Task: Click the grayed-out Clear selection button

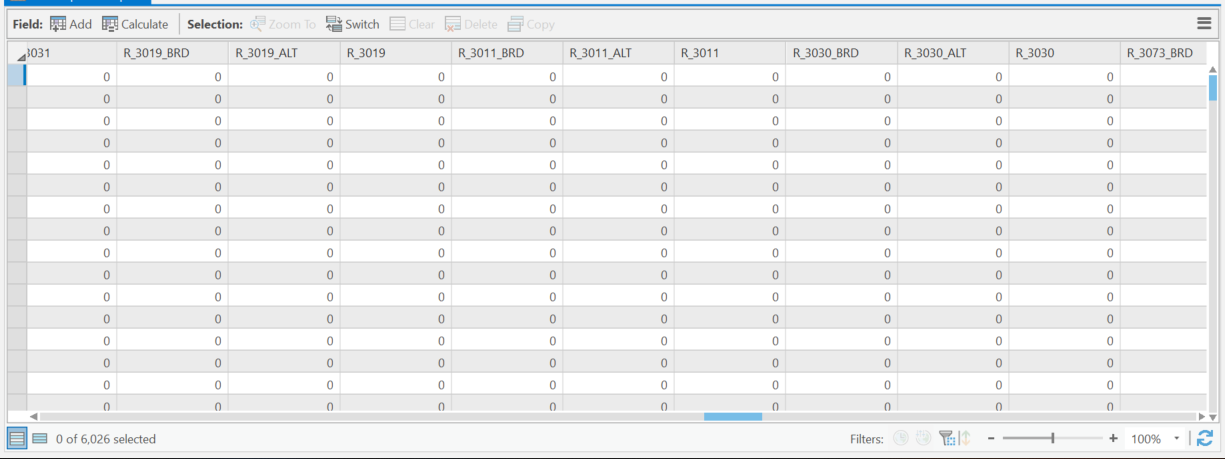Action: click(412, 24)
